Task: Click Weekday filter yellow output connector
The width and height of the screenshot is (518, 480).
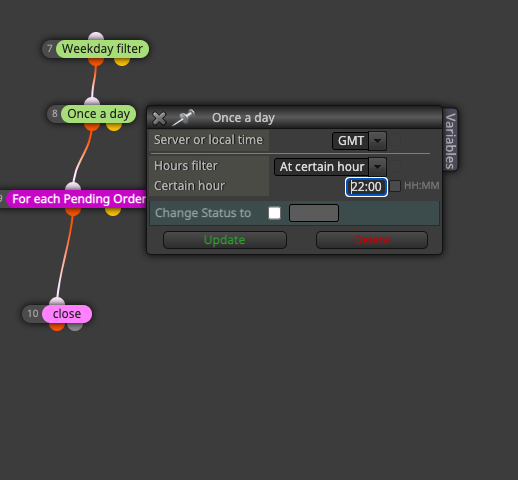Action: click(x=122, y=62)
